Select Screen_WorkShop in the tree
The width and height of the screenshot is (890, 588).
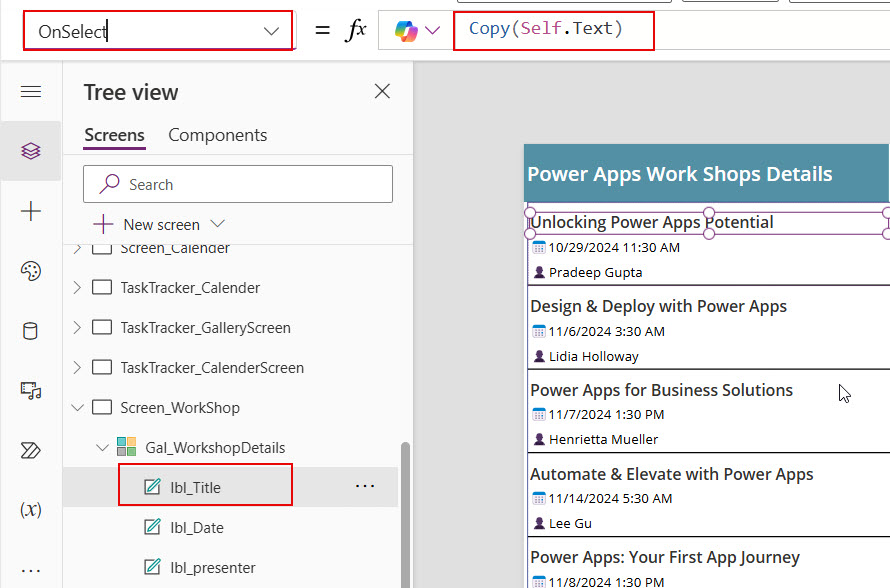180,408
